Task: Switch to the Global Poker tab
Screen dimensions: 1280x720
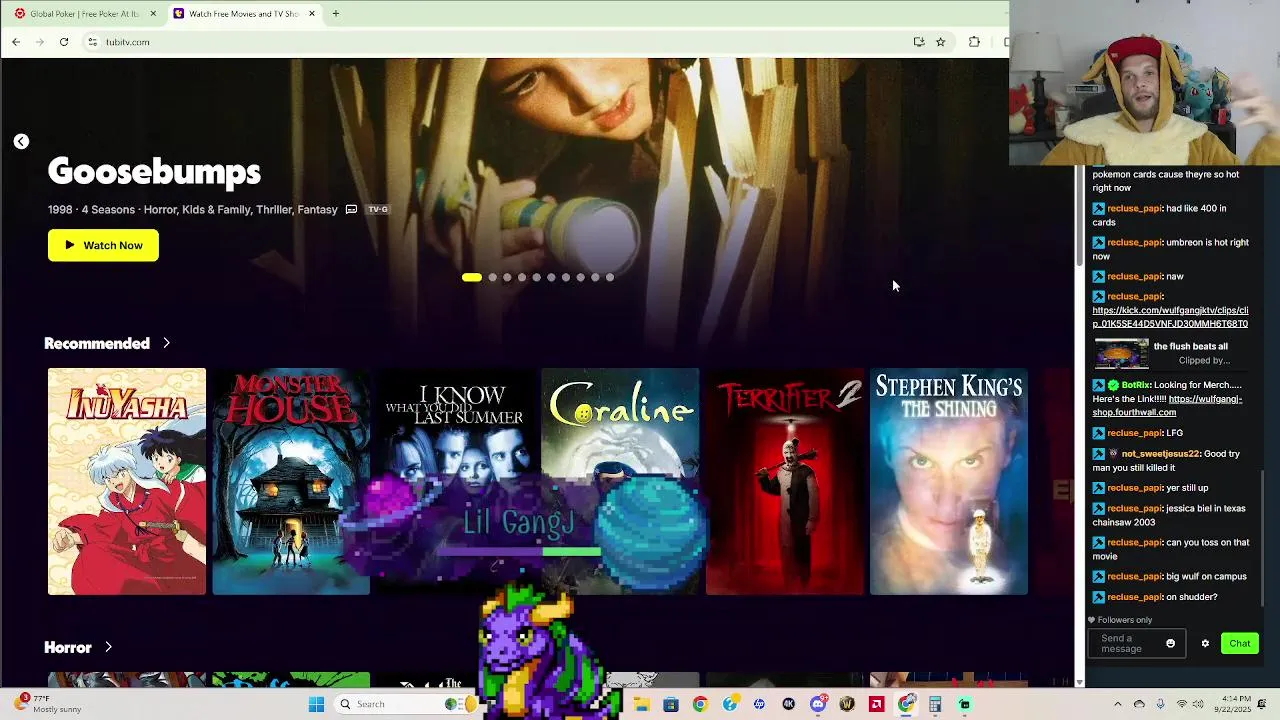Action: 84,14
